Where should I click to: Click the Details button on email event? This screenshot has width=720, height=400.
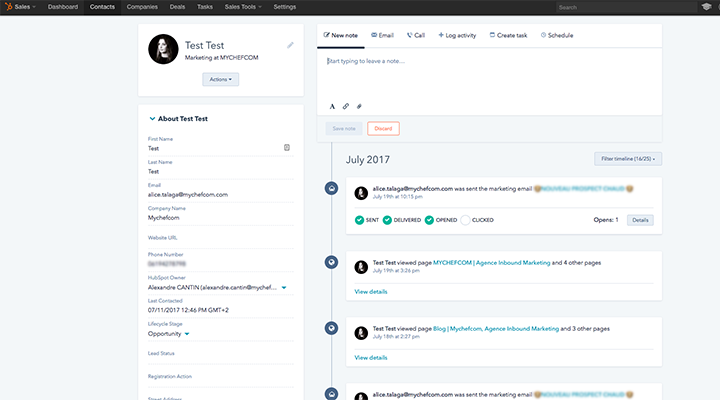point(640,220)
